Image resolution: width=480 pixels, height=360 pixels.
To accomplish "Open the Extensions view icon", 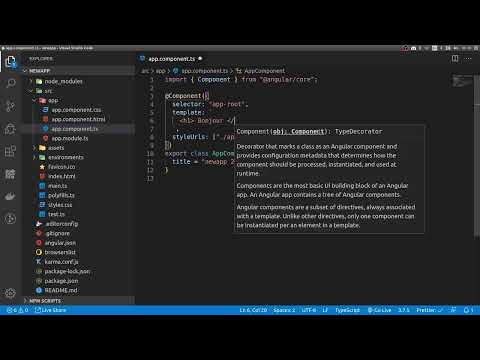I will click(x=11, y=151).
